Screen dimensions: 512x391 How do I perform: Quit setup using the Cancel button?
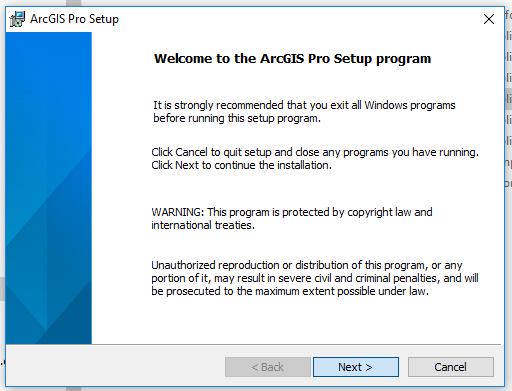click(451, 367)
